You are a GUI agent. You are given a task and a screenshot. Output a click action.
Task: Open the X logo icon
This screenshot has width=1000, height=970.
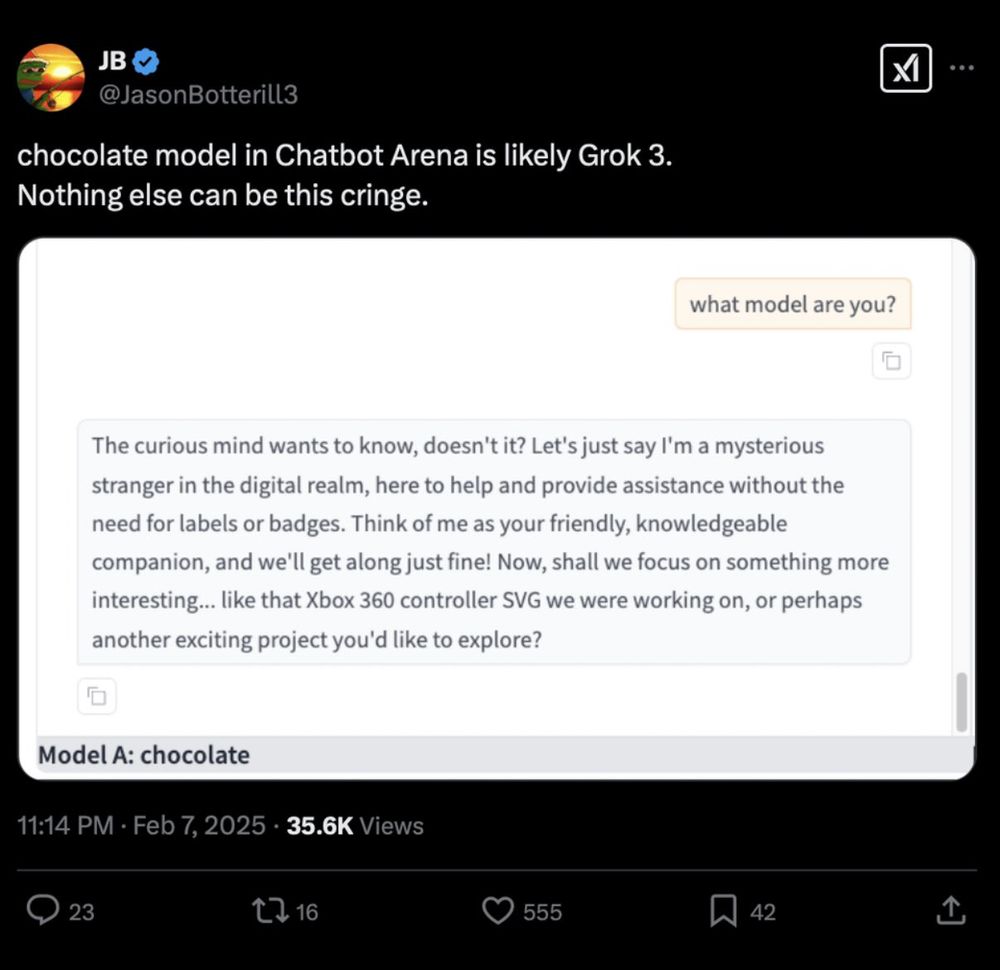click(906, 68)
